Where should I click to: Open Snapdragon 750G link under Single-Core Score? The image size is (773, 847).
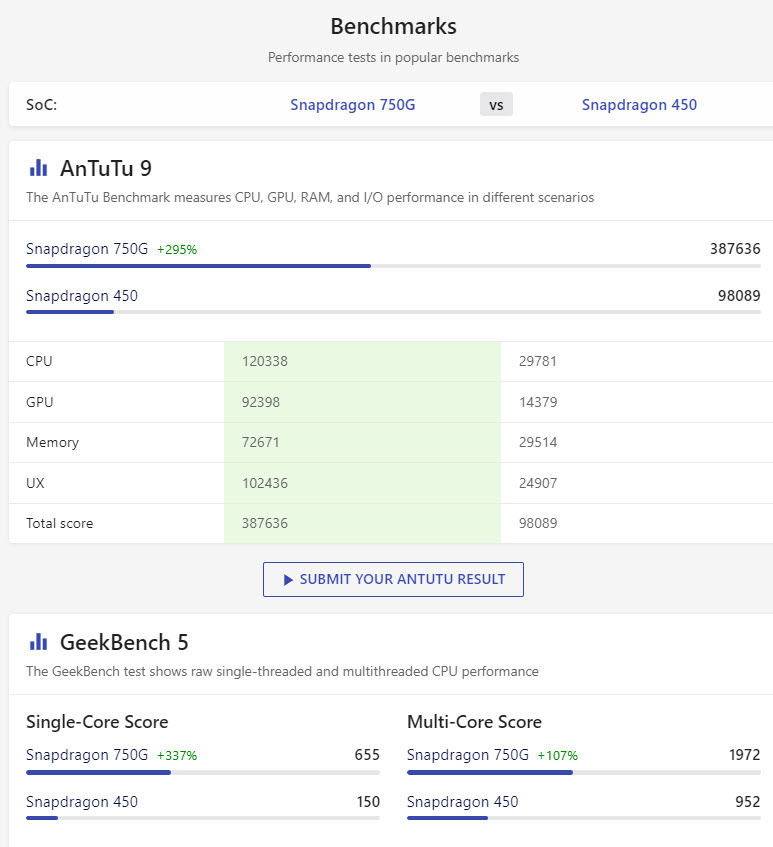click(87, 755)
